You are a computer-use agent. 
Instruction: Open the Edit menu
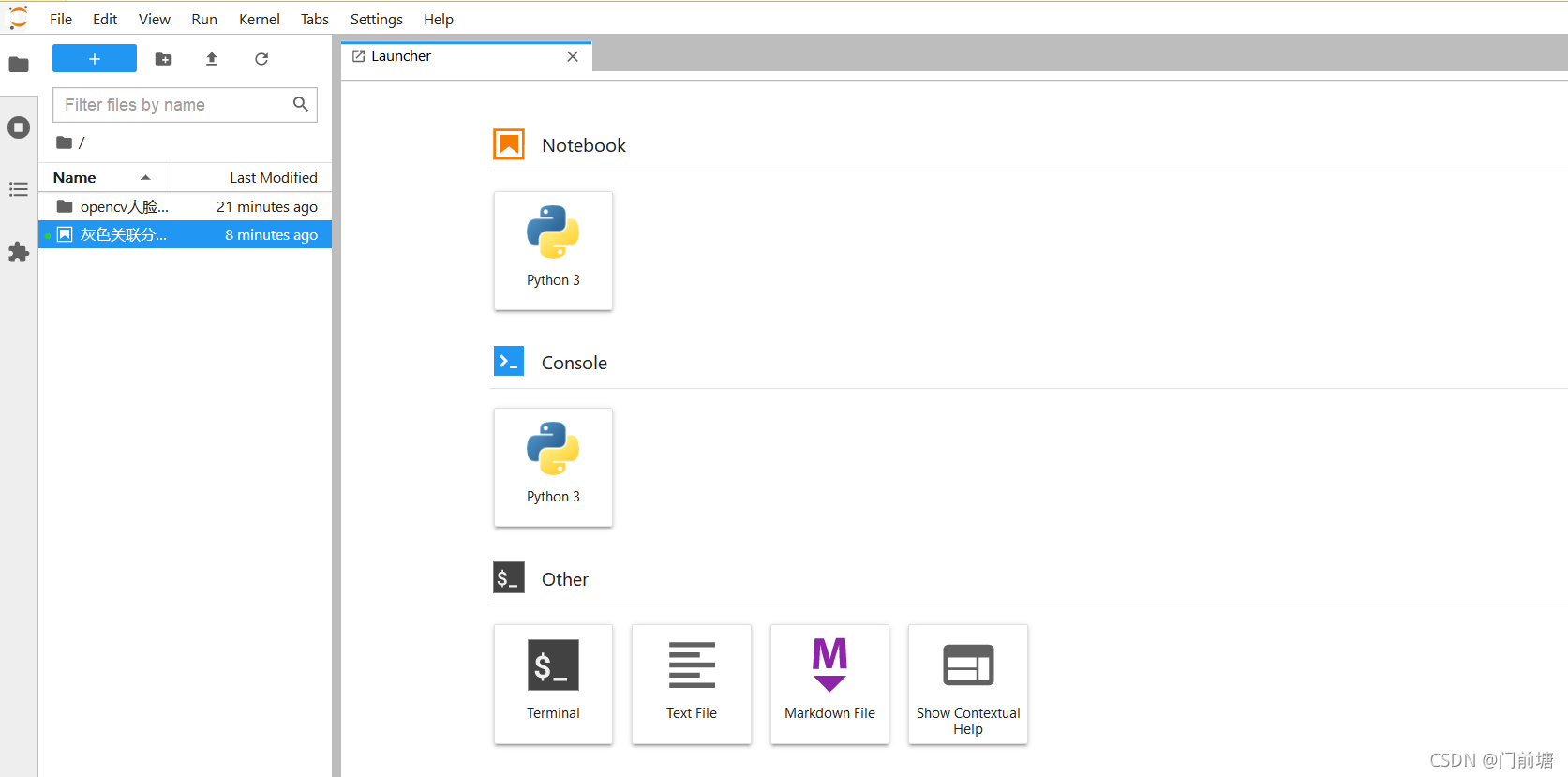105,19
